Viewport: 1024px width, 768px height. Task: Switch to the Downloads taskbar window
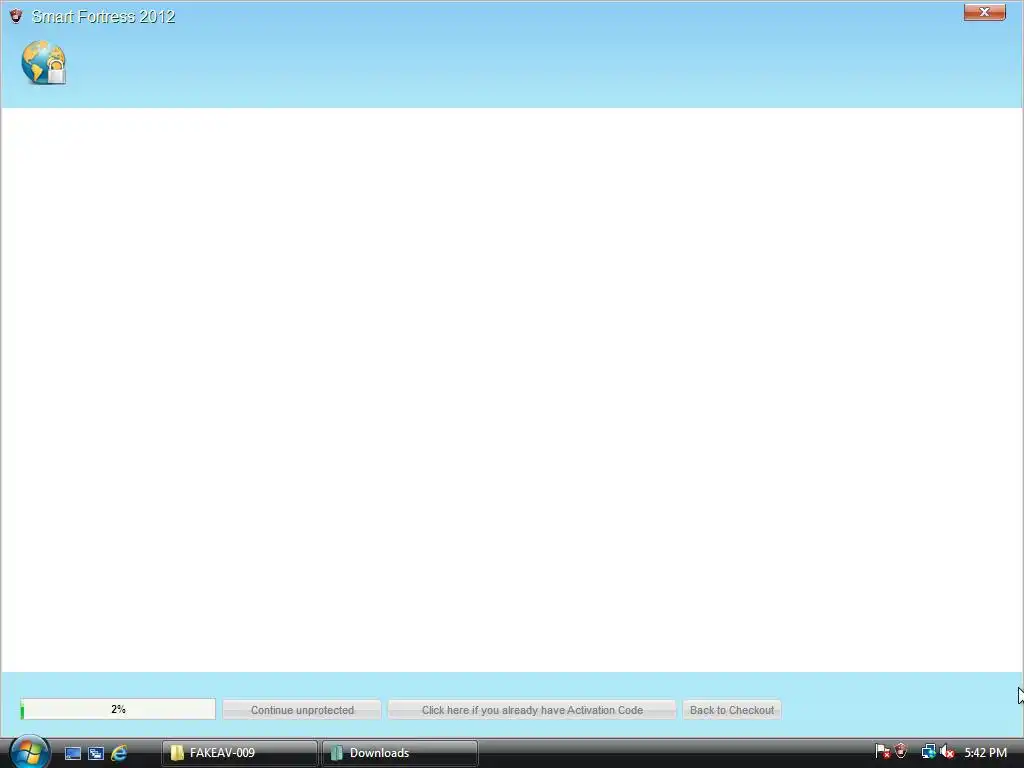[400, 753]
